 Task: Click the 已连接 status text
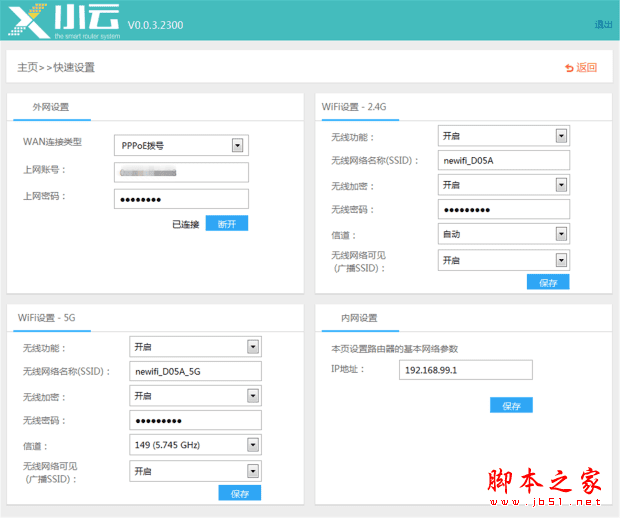pyautogui.click(x=185, y=224)
